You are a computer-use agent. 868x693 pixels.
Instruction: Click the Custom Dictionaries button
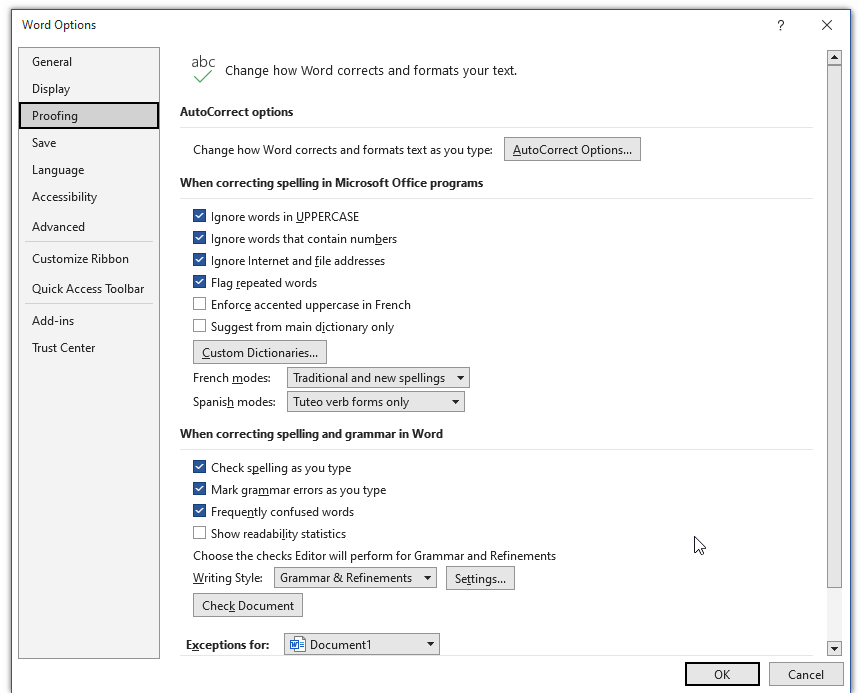point(260,353)
